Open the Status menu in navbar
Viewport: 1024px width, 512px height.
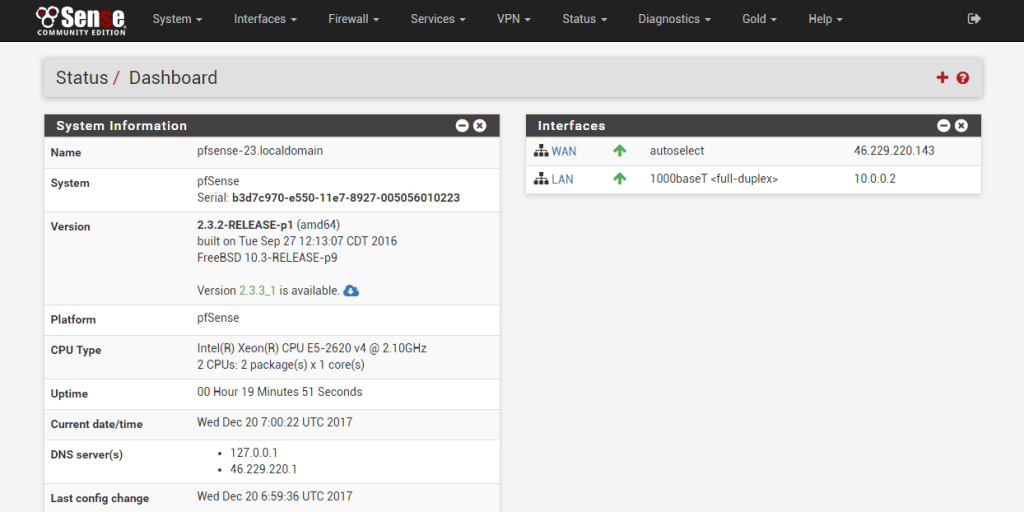584,20
